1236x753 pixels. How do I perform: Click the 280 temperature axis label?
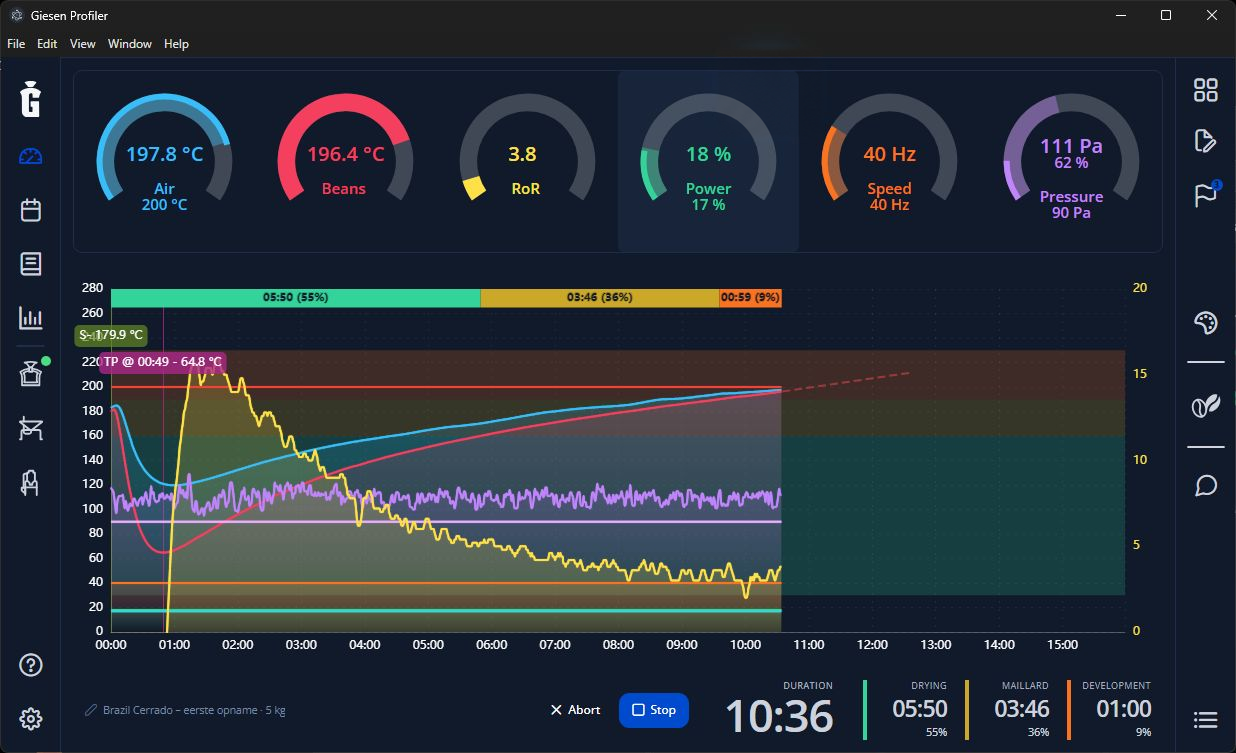[x=92, y=288]
